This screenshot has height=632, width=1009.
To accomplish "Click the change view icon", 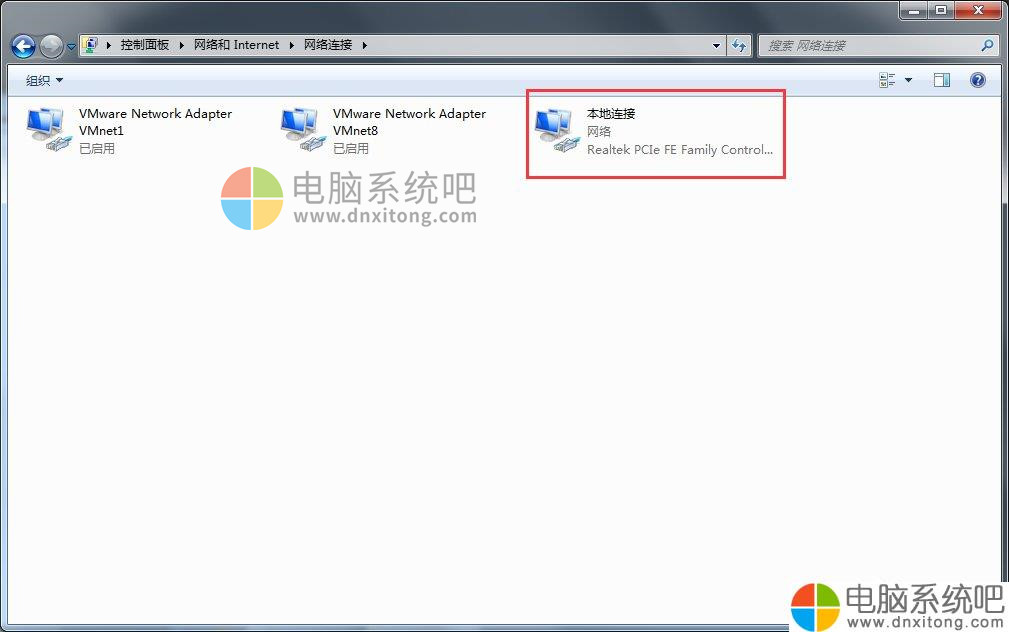I will (x=887, y=80).
